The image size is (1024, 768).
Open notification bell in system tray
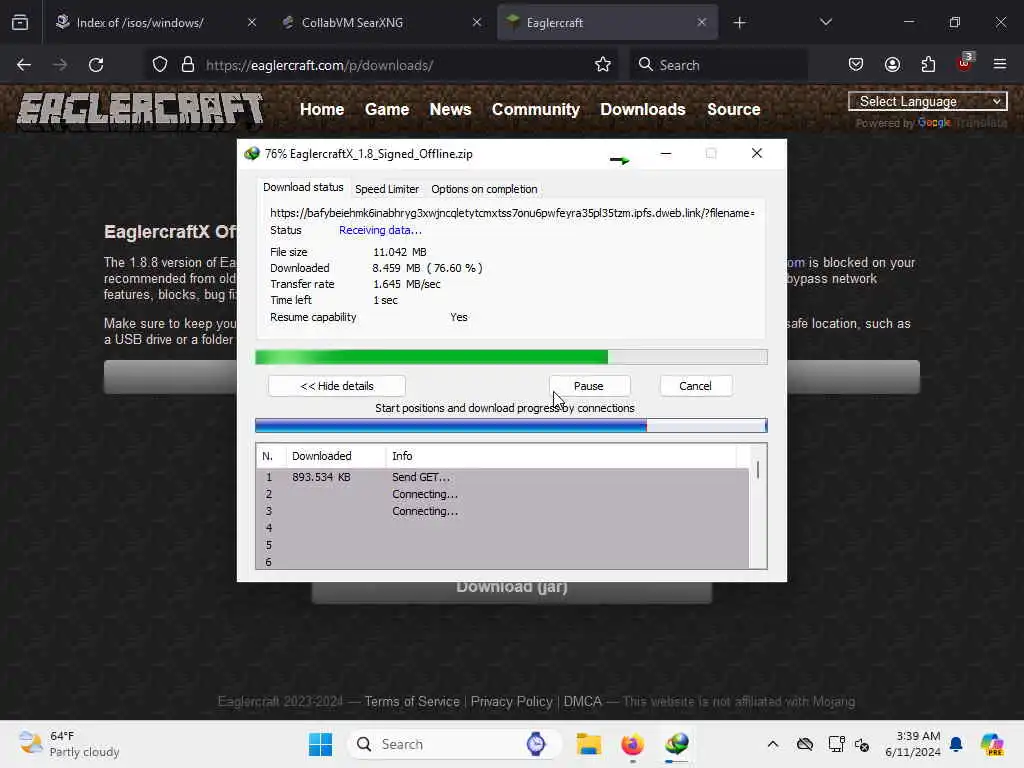click(x=956, y=744)
